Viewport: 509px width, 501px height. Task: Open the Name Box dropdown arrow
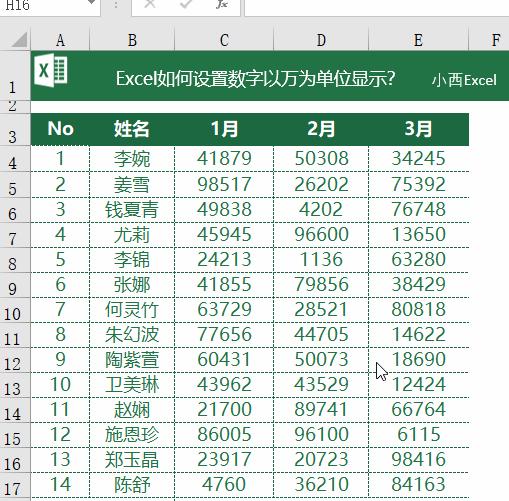click(91, 3)
